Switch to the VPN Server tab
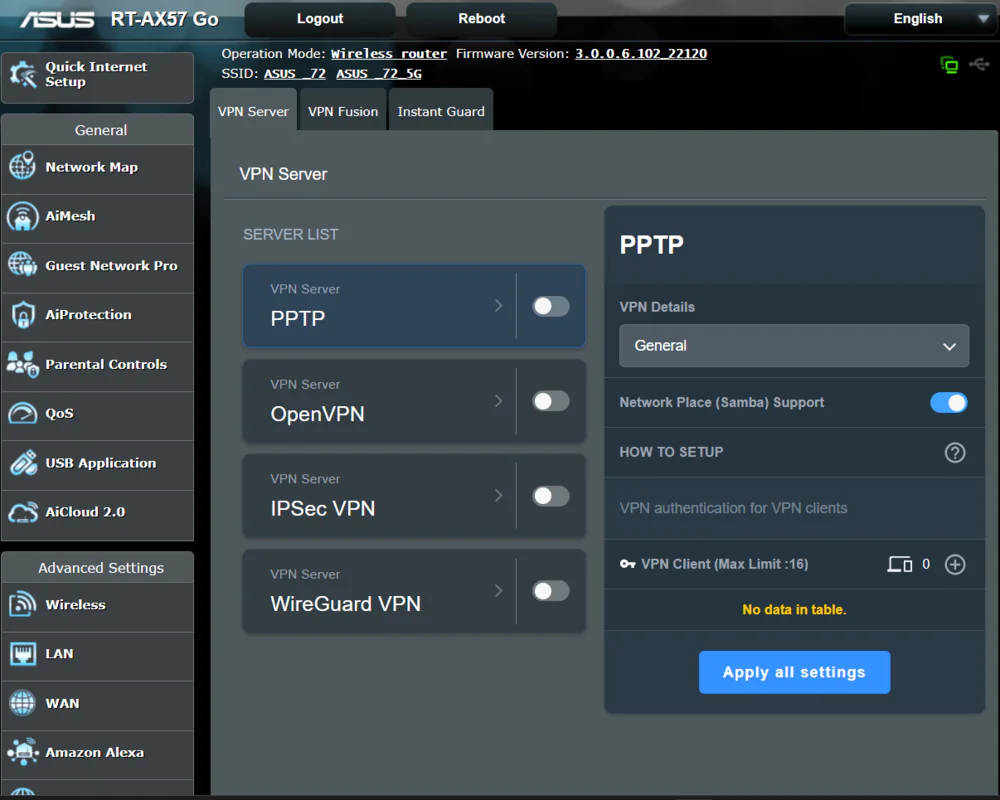Viewport: 1000px width, 800px height. [253, 111]
